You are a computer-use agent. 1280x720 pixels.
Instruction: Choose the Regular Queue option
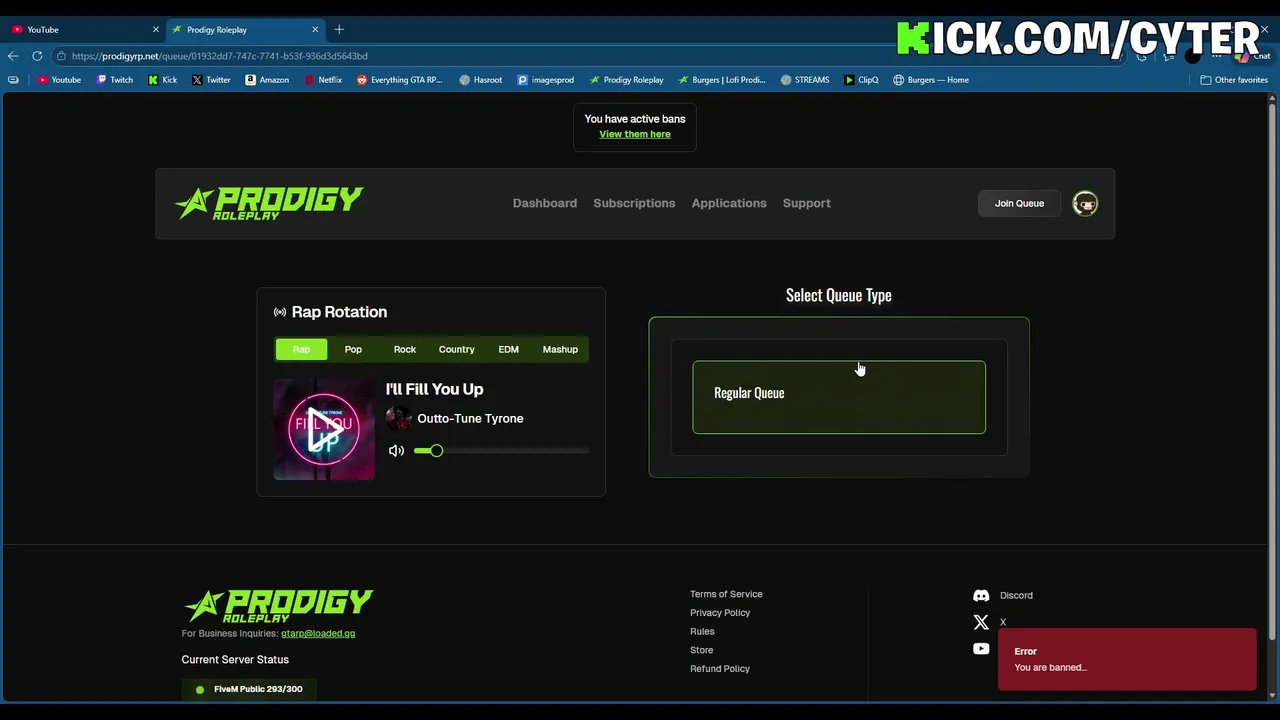839,397
